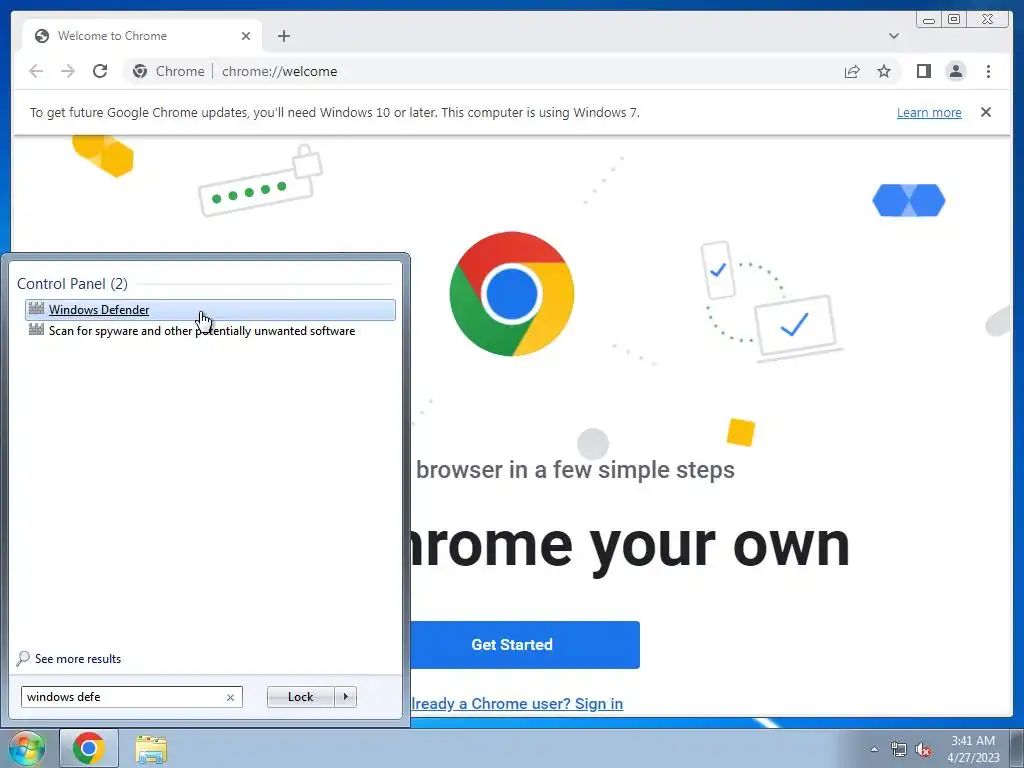Click the Show desktop strip
The width and height of the screenshot is (1024, 768).
click(x=1017, y=748)
